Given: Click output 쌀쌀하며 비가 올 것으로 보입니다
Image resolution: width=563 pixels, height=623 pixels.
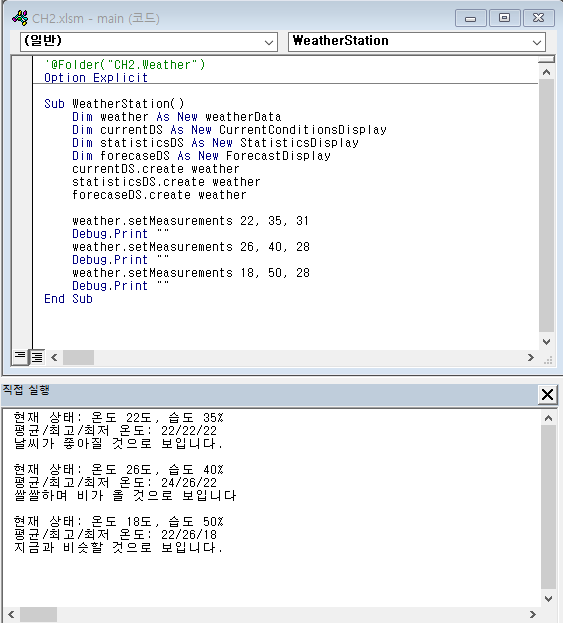Looking at the screenshot, I should (125, 496).
